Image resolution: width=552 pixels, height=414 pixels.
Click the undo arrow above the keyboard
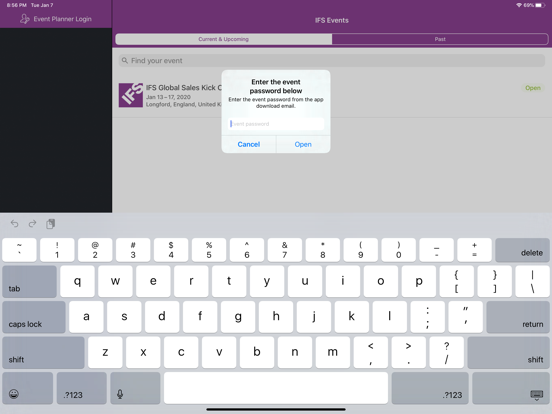(x=14, y=224)
